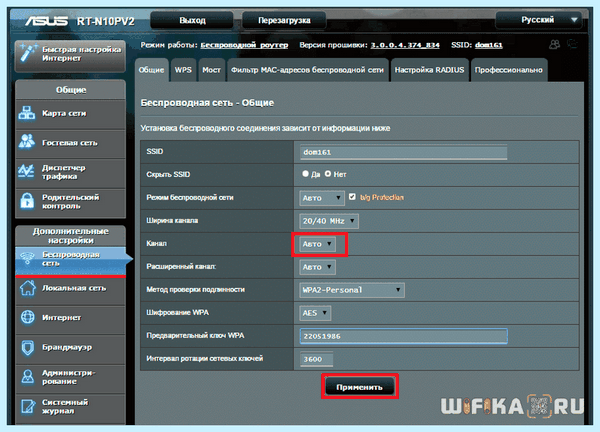Click the Guest Network icon (Гостевая сеть)

(27, 142)
